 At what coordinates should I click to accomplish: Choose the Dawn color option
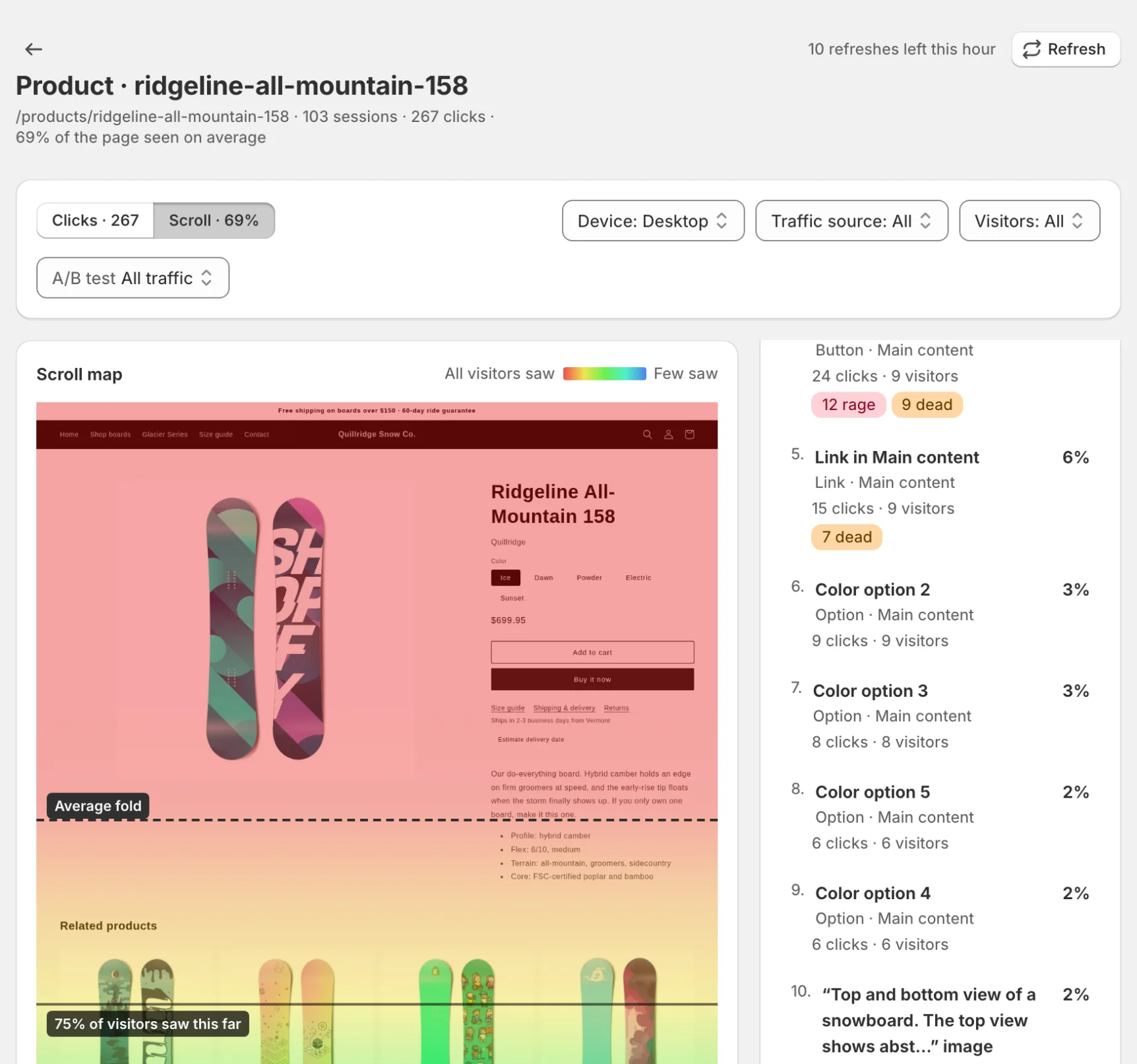coord(543,577)
